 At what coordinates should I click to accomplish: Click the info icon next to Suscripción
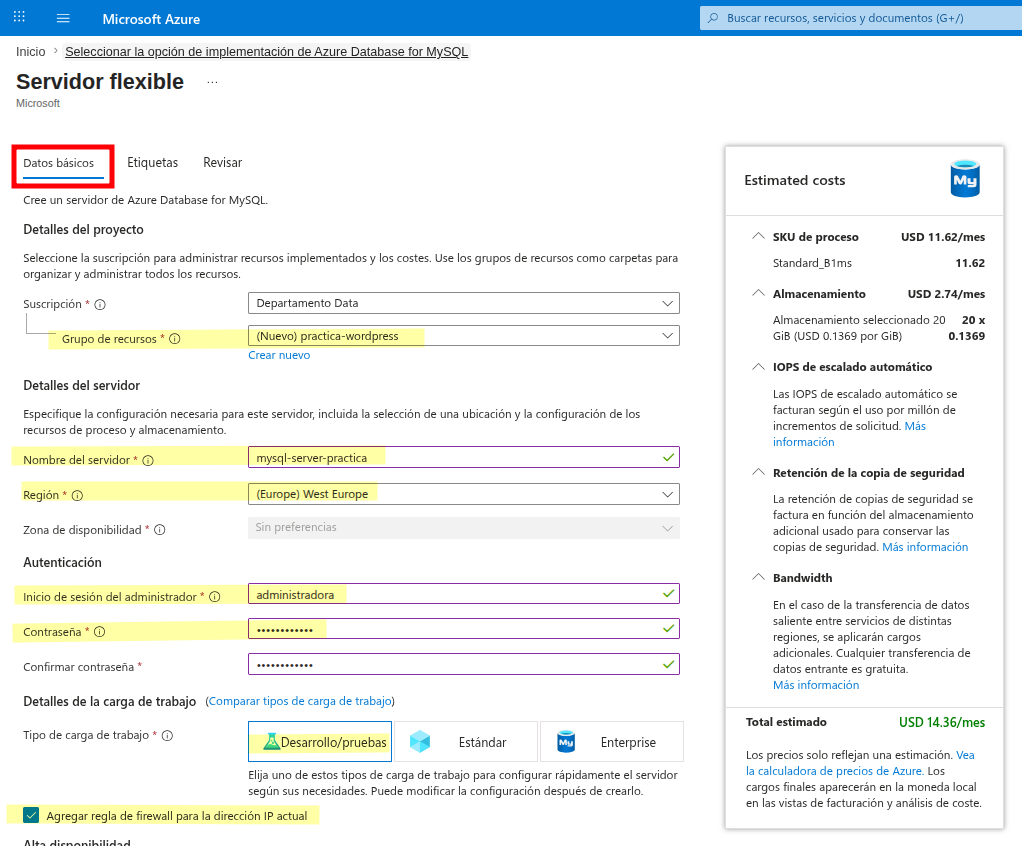click(100, 304)
